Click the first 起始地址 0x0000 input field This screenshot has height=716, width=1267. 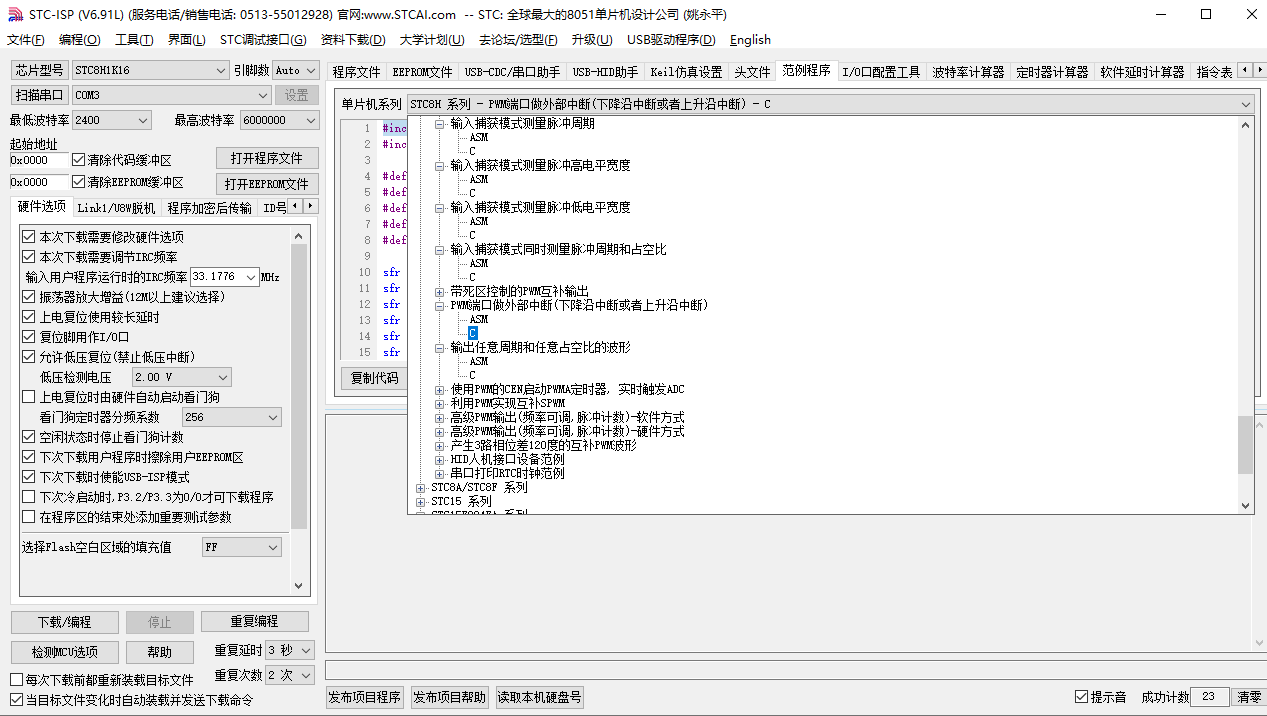(x=39, y=160)
